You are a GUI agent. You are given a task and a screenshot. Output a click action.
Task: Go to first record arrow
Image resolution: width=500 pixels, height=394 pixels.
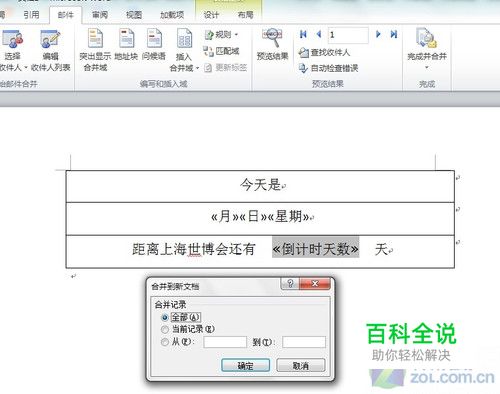tap(303, 34)
